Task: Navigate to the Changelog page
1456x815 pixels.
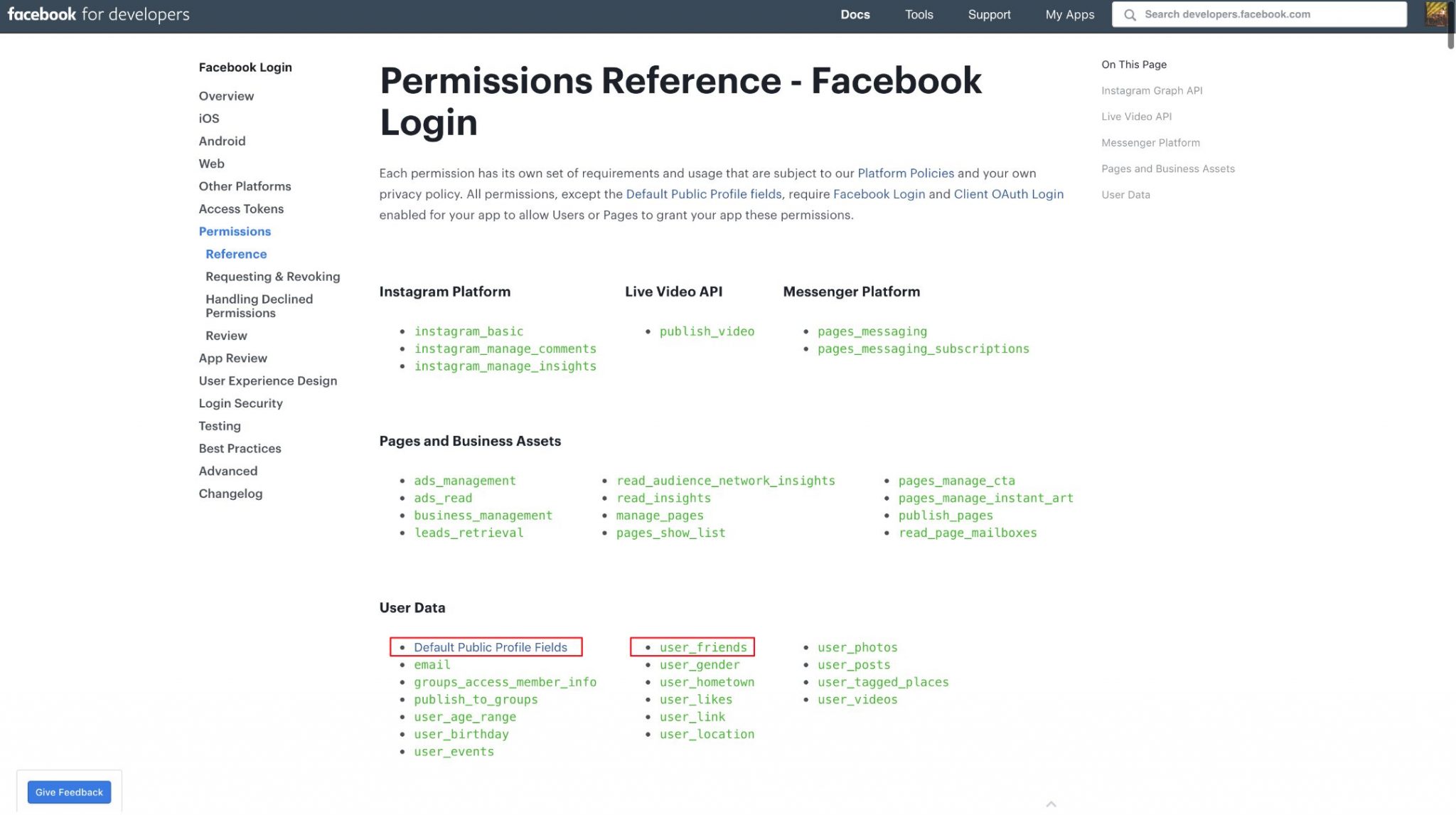Action: coord(230,493)
